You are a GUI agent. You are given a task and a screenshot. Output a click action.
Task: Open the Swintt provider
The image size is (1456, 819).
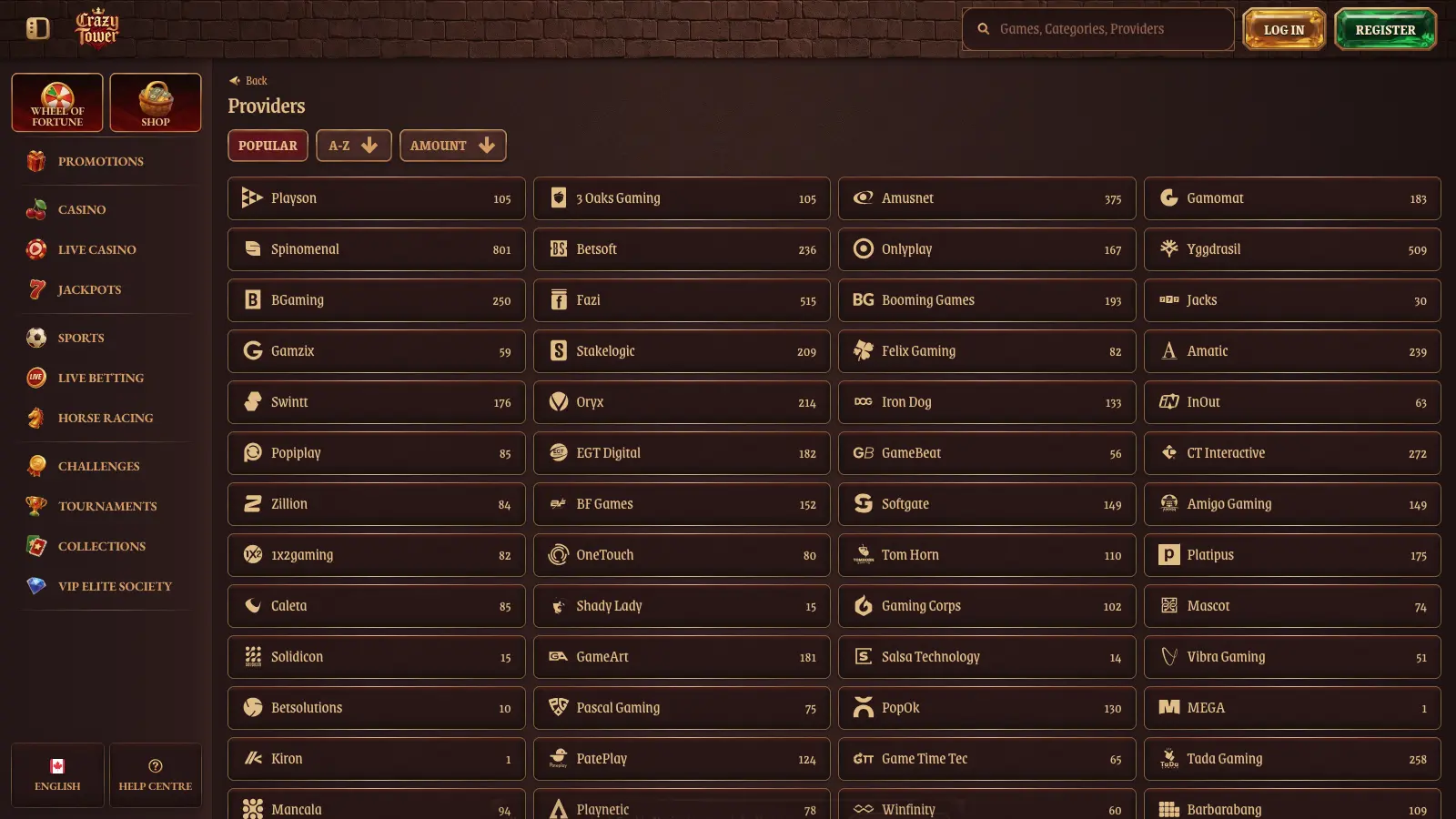click(377, 402)
